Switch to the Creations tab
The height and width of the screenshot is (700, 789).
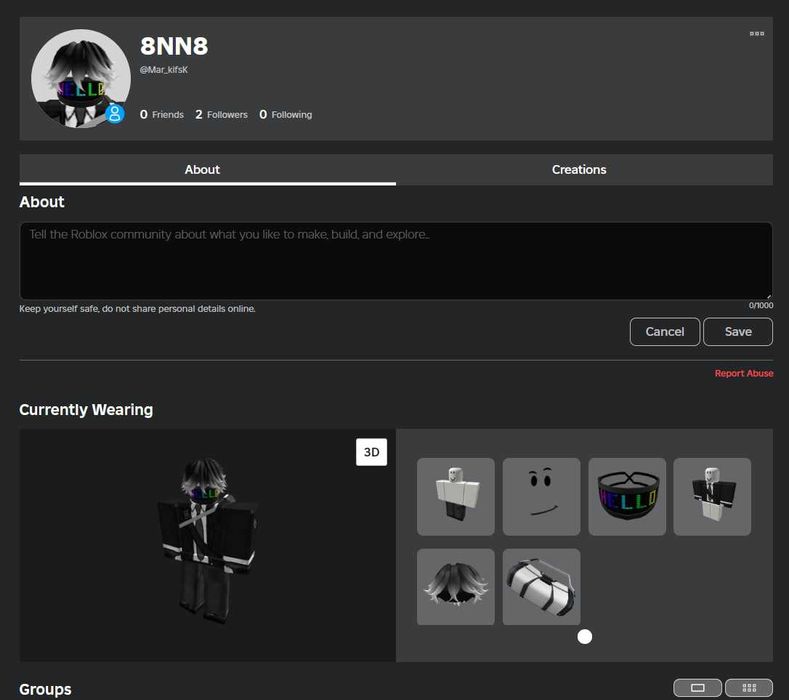click(579, 170)
